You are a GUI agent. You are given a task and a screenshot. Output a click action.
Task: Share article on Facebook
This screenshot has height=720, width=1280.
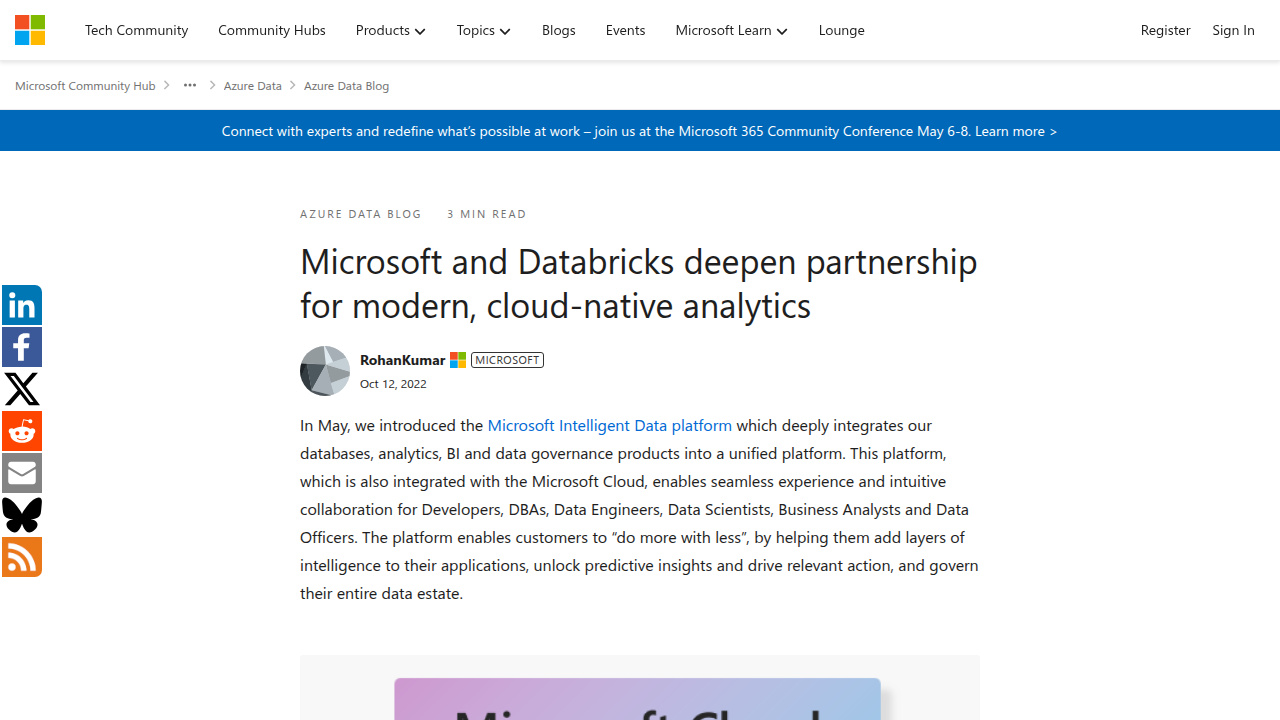pyautogui.click(x=22, y=347)
